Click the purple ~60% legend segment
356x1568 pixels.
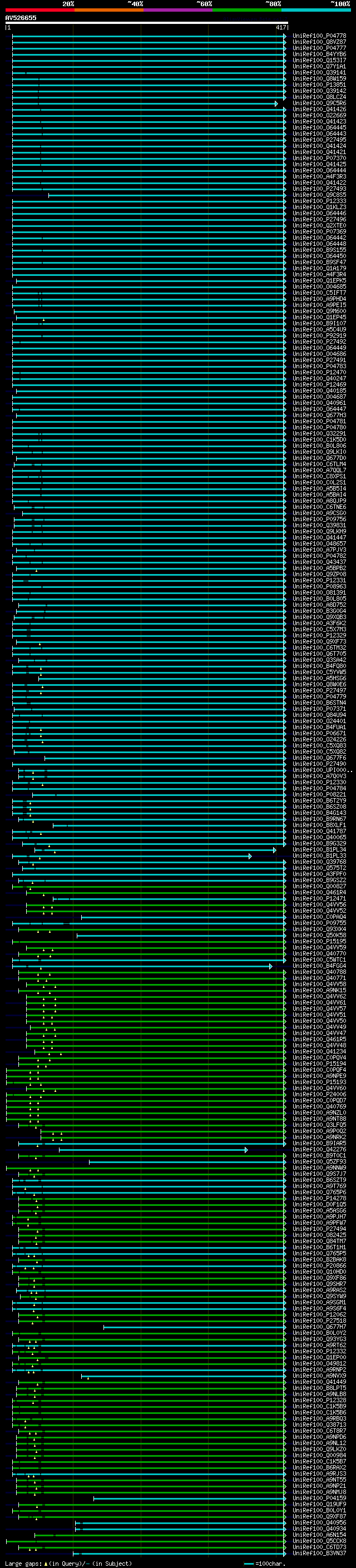click(x=177, y=10)
